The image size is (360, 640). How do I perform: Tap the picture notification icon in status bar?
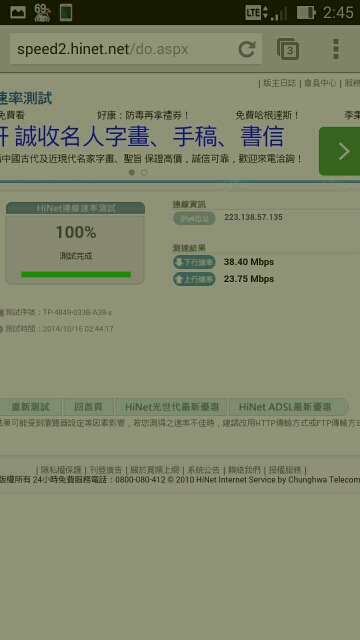(x=18, y=12)
